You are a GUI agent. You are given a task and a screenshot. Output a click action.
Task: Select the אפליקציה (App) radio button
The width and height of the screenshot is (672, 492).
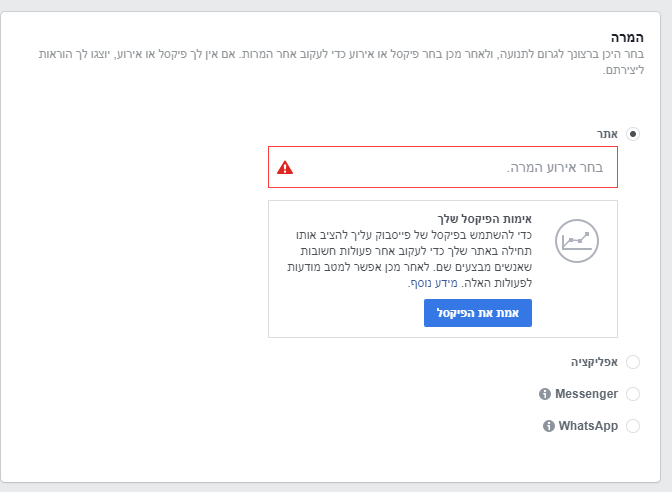pyautogui.click(x=633, y=362)
